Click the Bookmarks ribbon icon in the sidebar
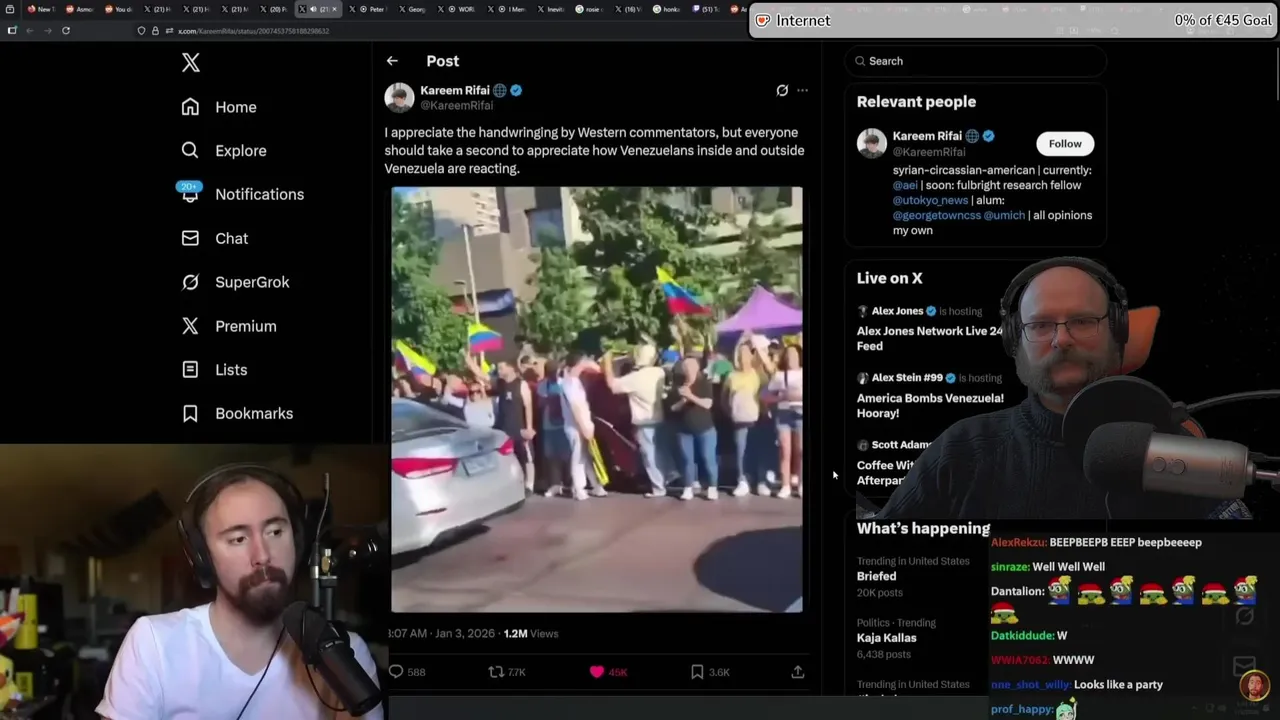Image resolution: width=1280 pixels, height=720 pixels. click(190, 413)
